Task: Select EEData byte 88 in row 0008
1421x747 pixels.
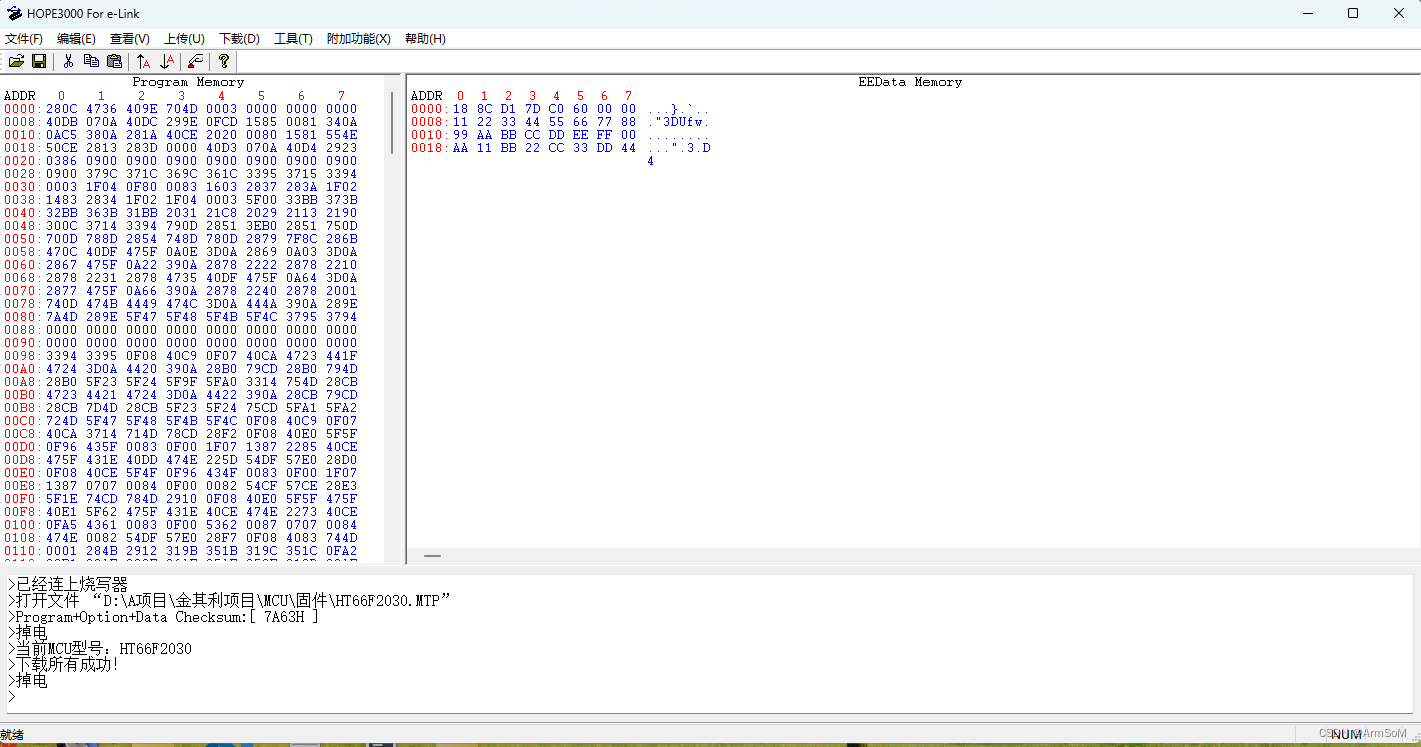Action: (628, 122)
